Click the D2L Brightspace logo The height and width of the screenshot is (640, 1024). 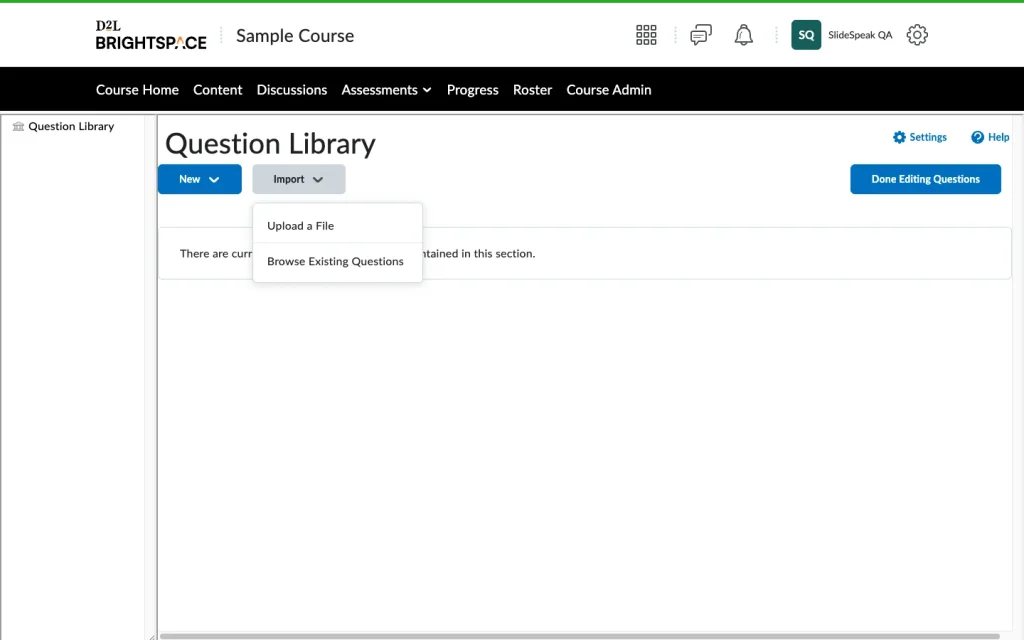click(x=151, y=35)
